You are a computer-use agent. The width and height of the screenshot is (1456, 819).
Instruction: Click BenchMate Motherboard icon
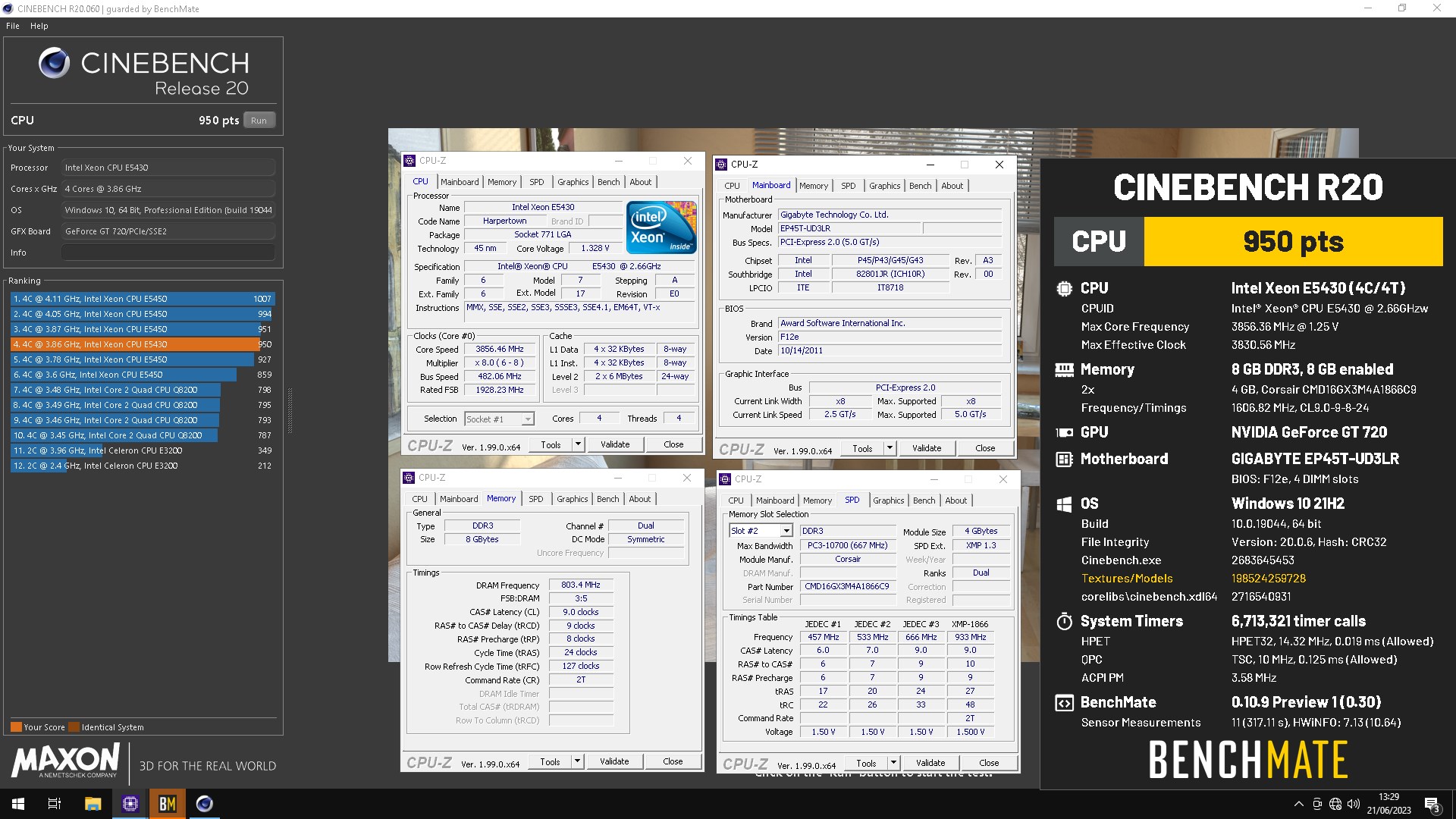1065,460
